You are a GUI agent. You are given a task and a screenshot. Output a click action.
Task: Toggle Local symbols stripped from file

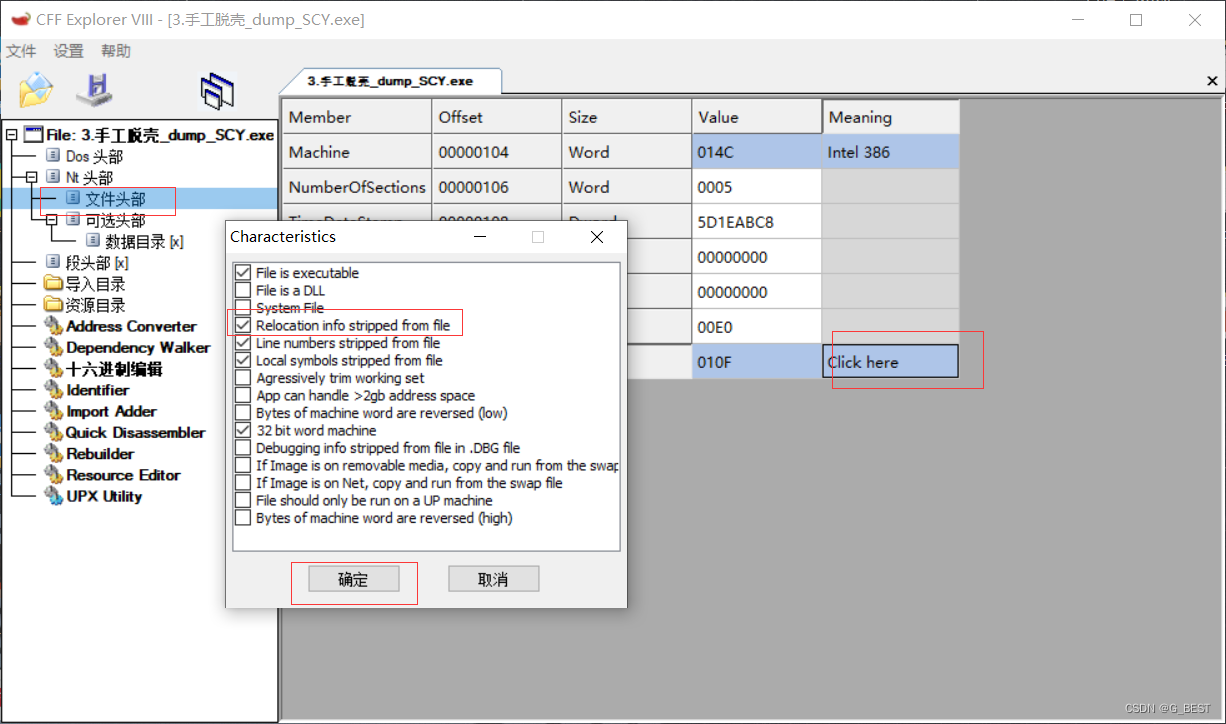(242, 360)
